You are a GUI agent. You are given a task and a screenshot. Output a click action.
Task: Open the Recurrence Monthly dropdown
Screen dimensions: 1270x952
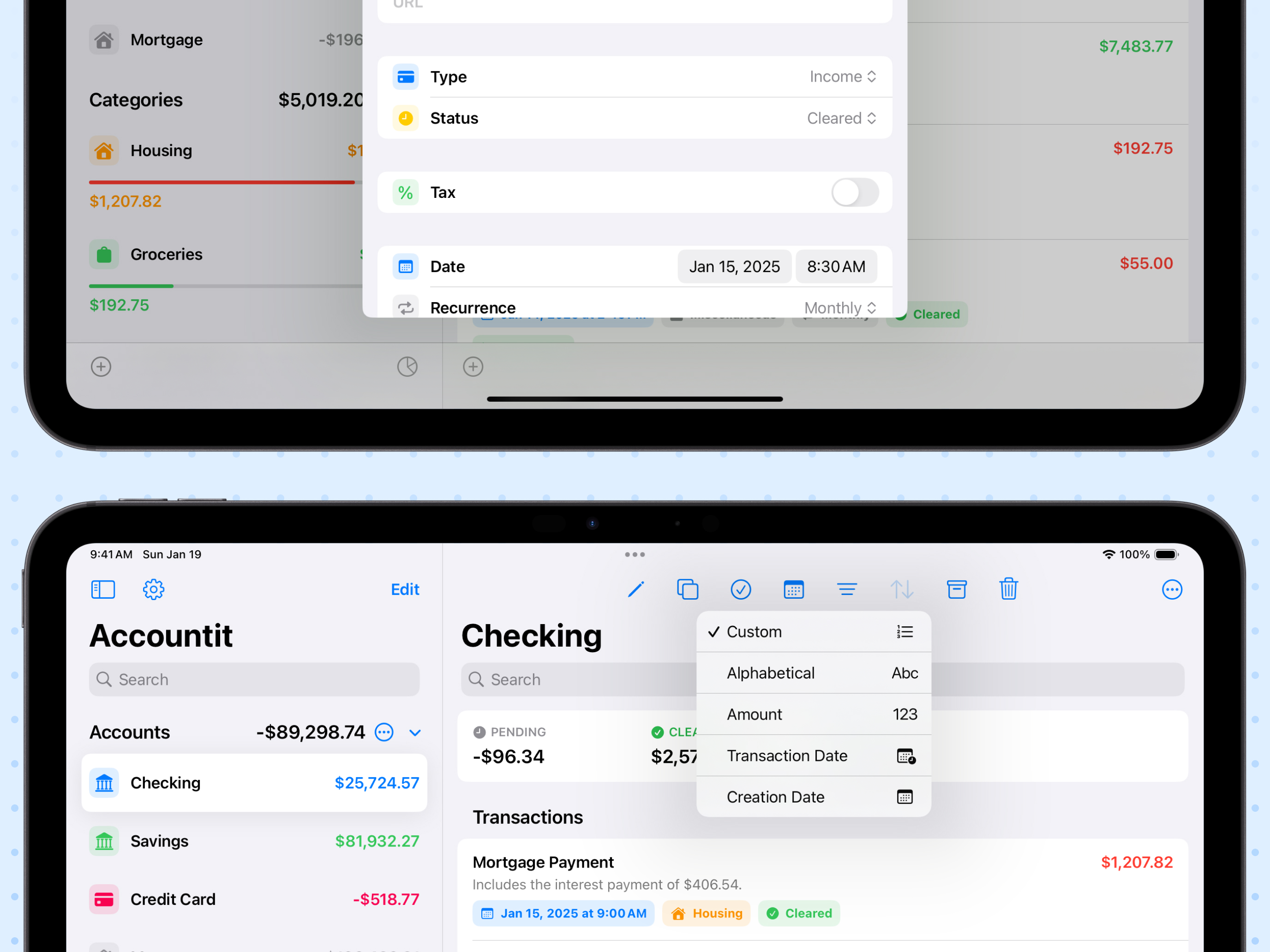[840, 308]
